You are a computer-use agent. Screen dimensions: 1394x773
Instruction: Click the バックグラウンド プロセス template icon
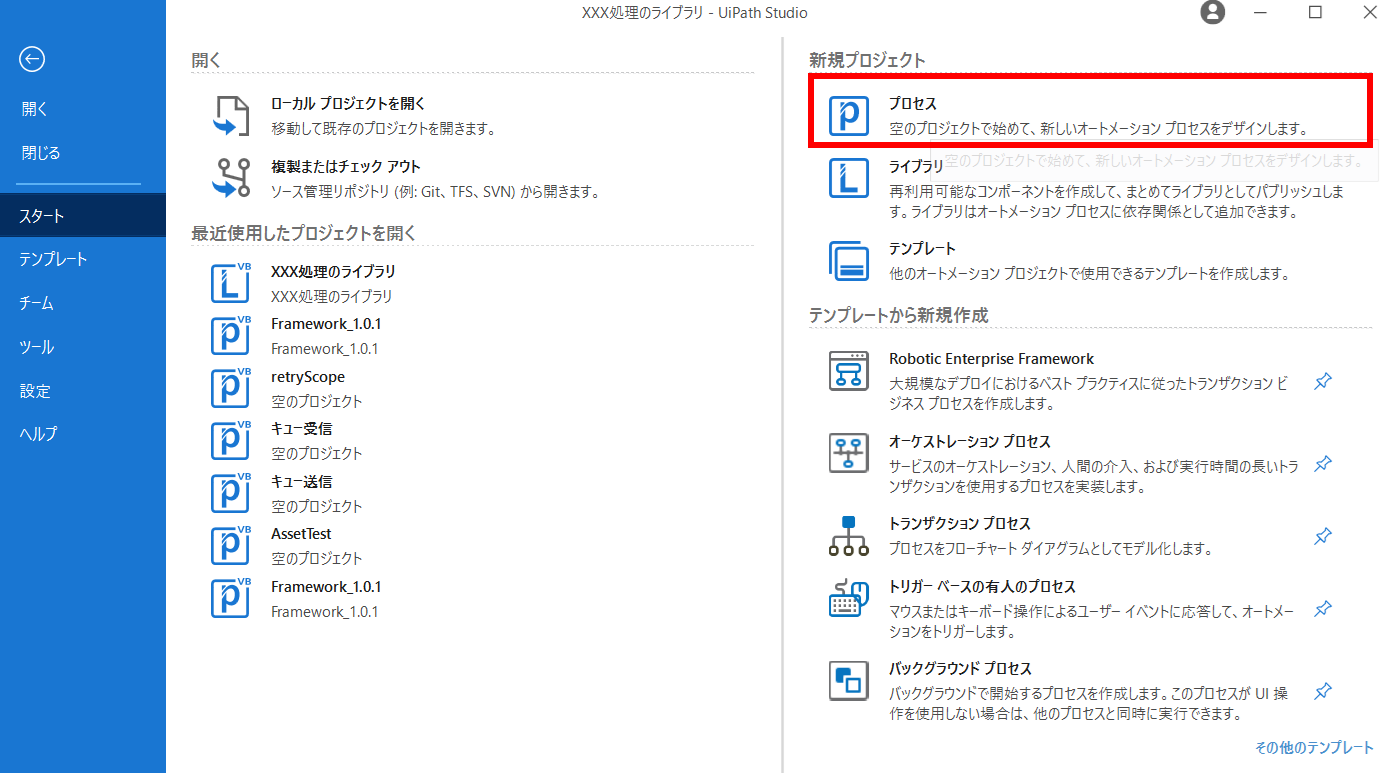coord(849,680)
